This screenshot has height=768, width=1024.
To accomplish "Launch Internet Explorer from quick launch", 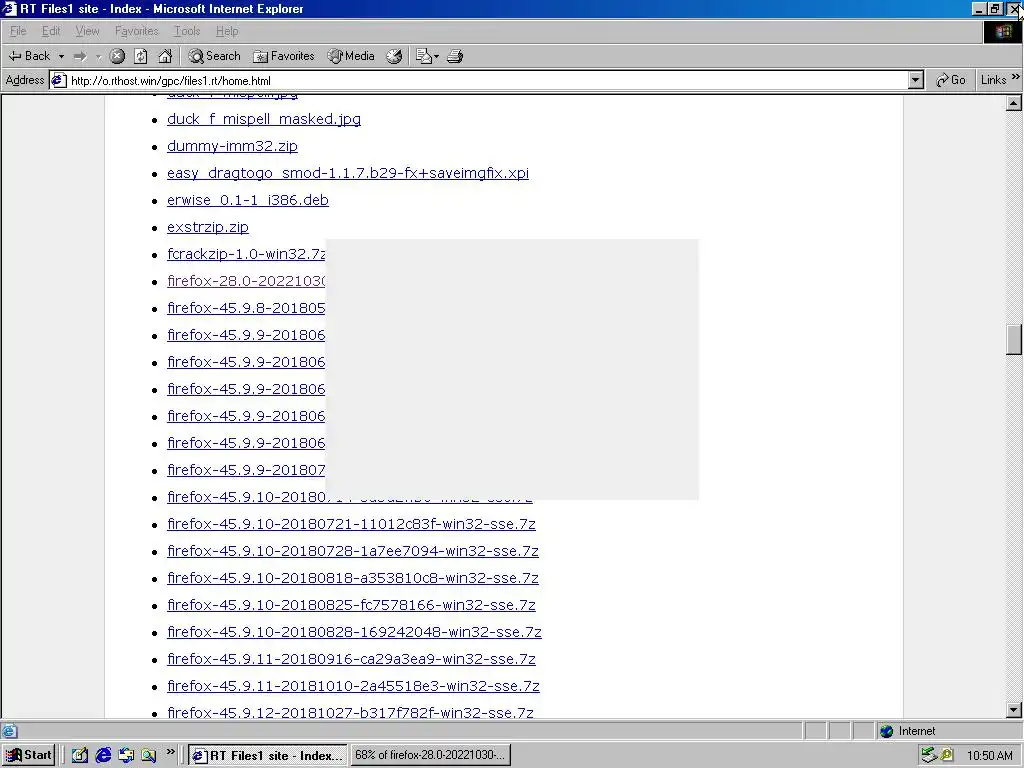I will click(103, 756).
